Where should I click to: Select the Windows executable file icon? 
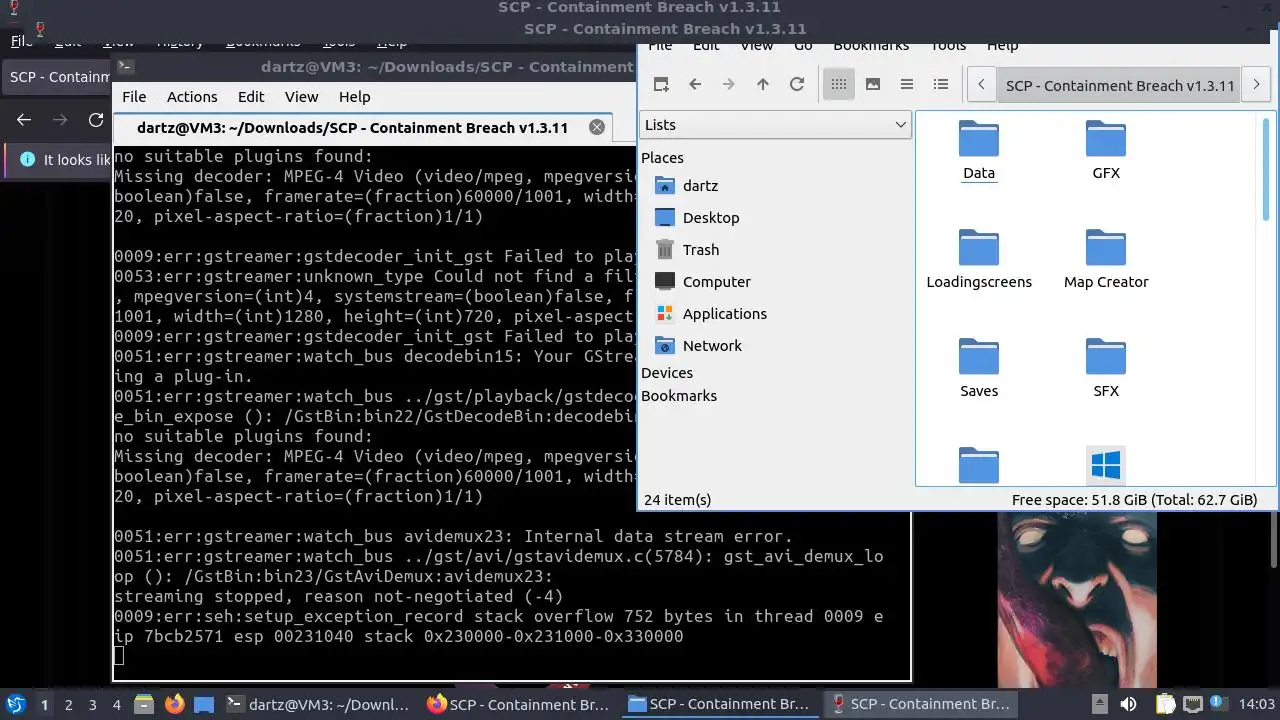point(1106,465)
